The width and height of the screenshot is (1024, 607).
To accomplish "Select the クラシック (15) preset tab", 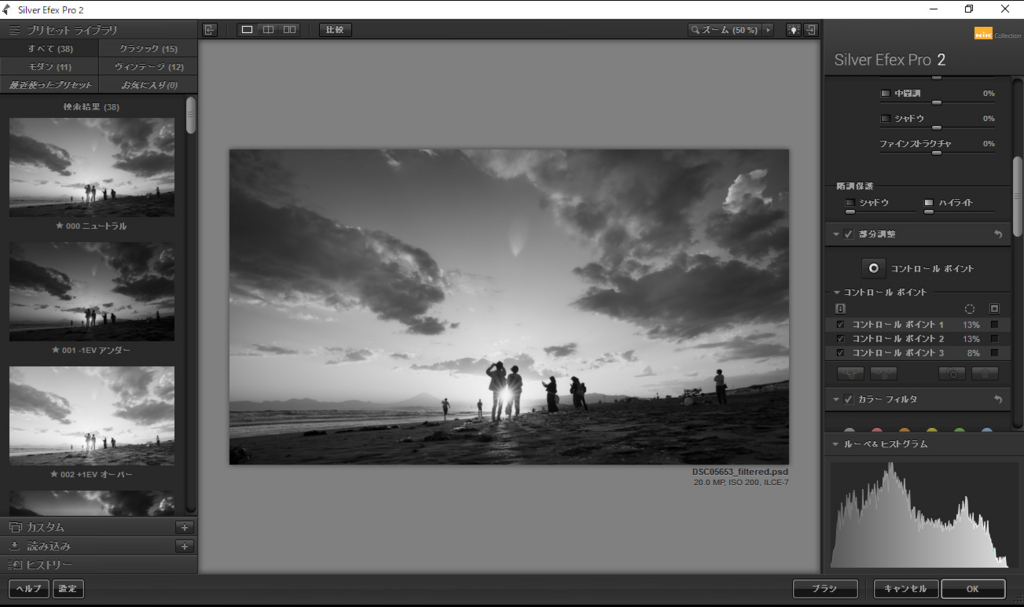I will (148, 49).
